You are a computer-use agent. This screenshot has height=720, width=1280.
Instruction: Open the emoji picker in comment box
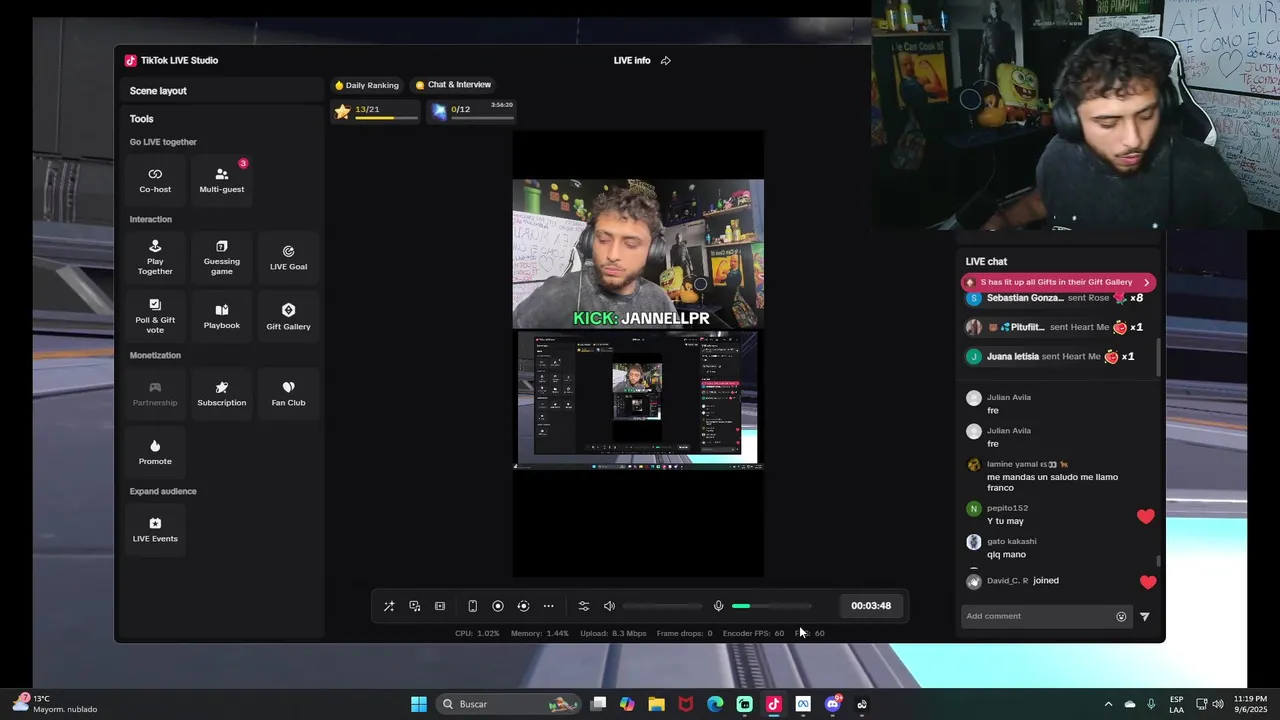coord(1121,616)
